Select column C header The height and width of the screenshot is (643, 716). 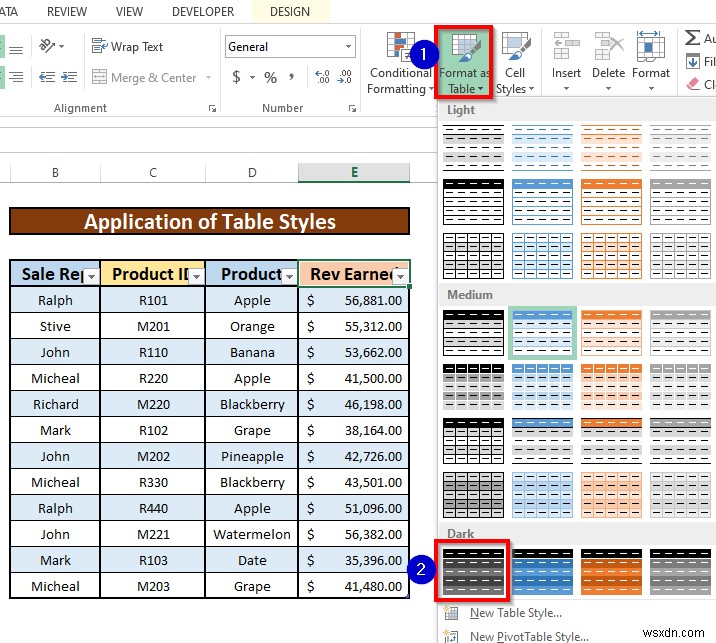[153, 173]
